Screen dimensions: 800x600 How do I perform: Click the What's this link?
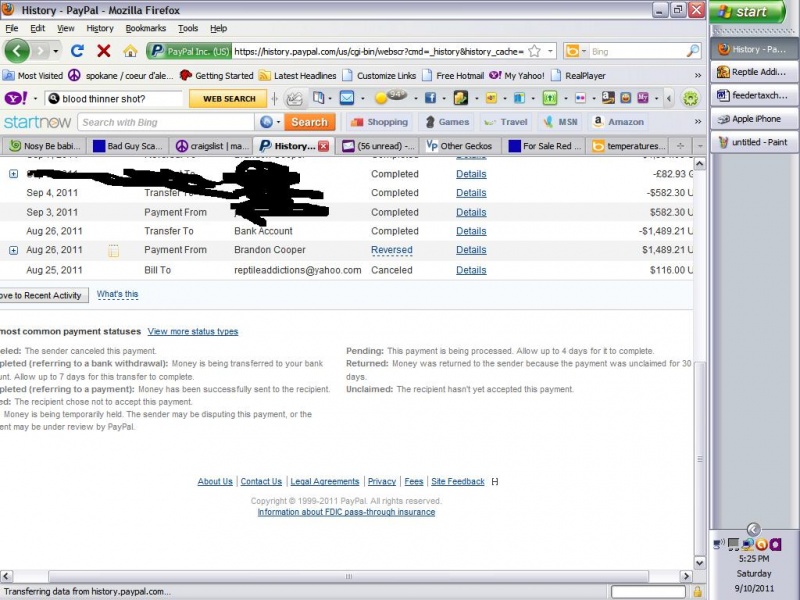pos(117,294)
